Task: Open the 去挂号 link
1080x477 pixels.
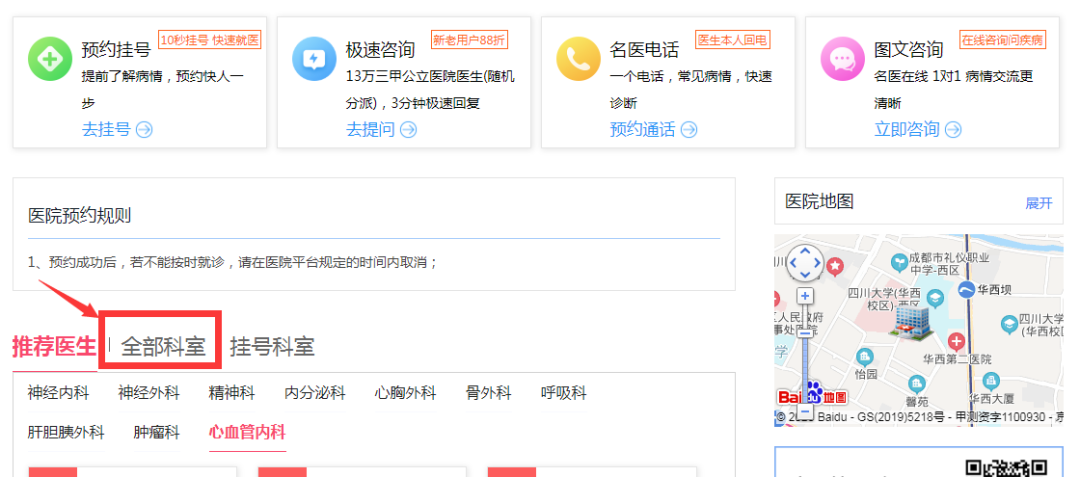Action: [107, 129]
